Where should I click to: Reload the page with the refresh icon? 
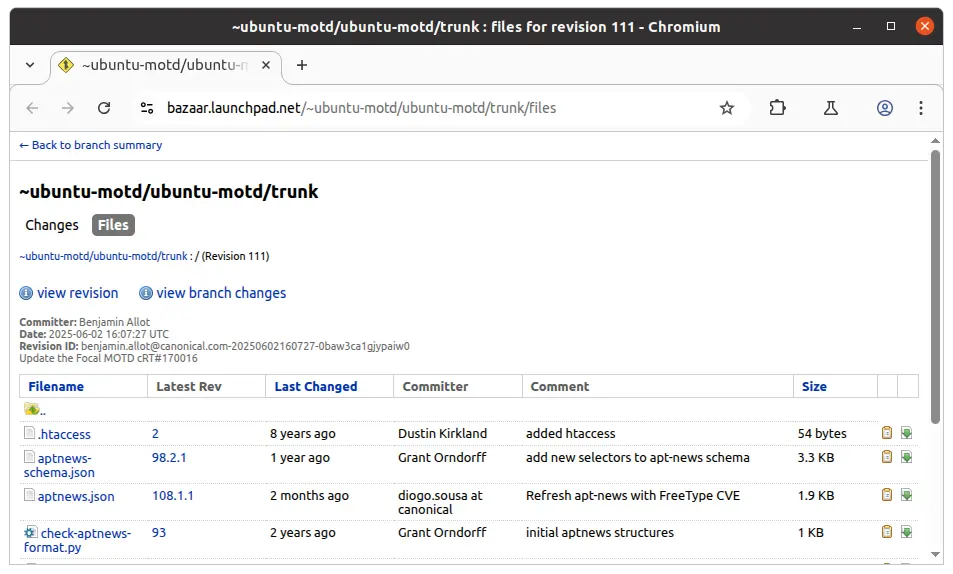coord(104,108)
